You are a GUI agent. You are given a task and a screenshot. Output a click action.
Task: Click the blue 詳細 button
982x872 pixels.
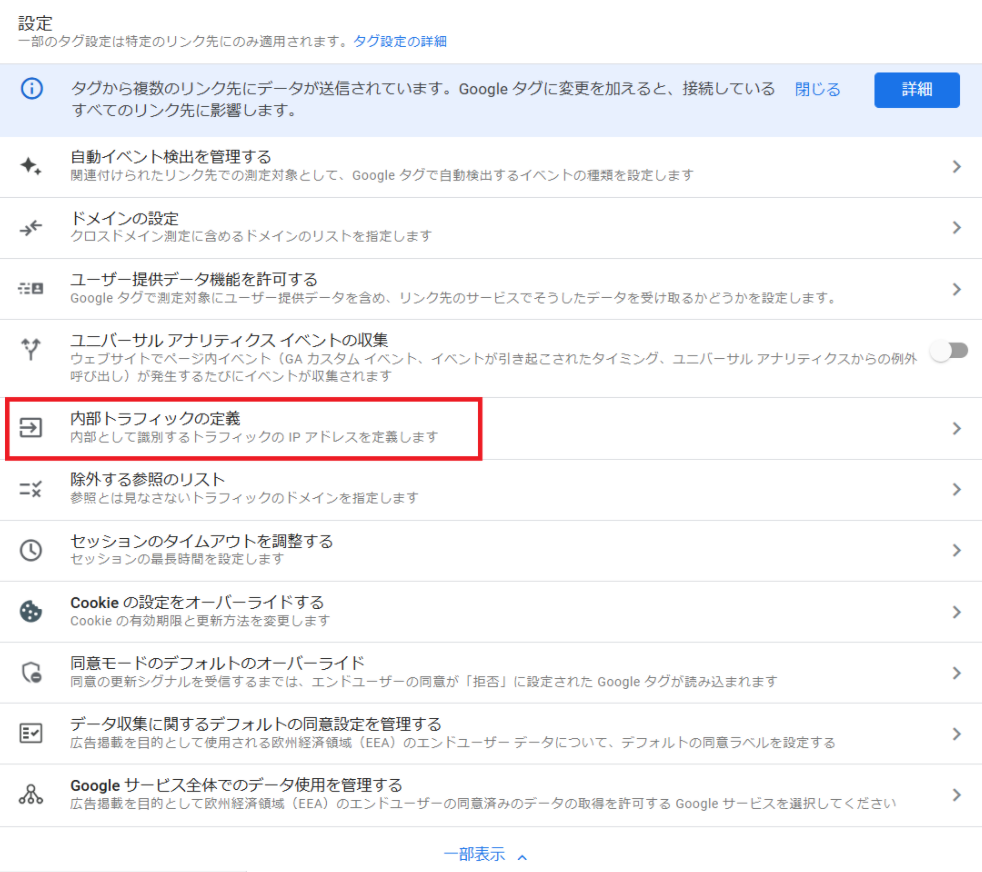(917, 90)
